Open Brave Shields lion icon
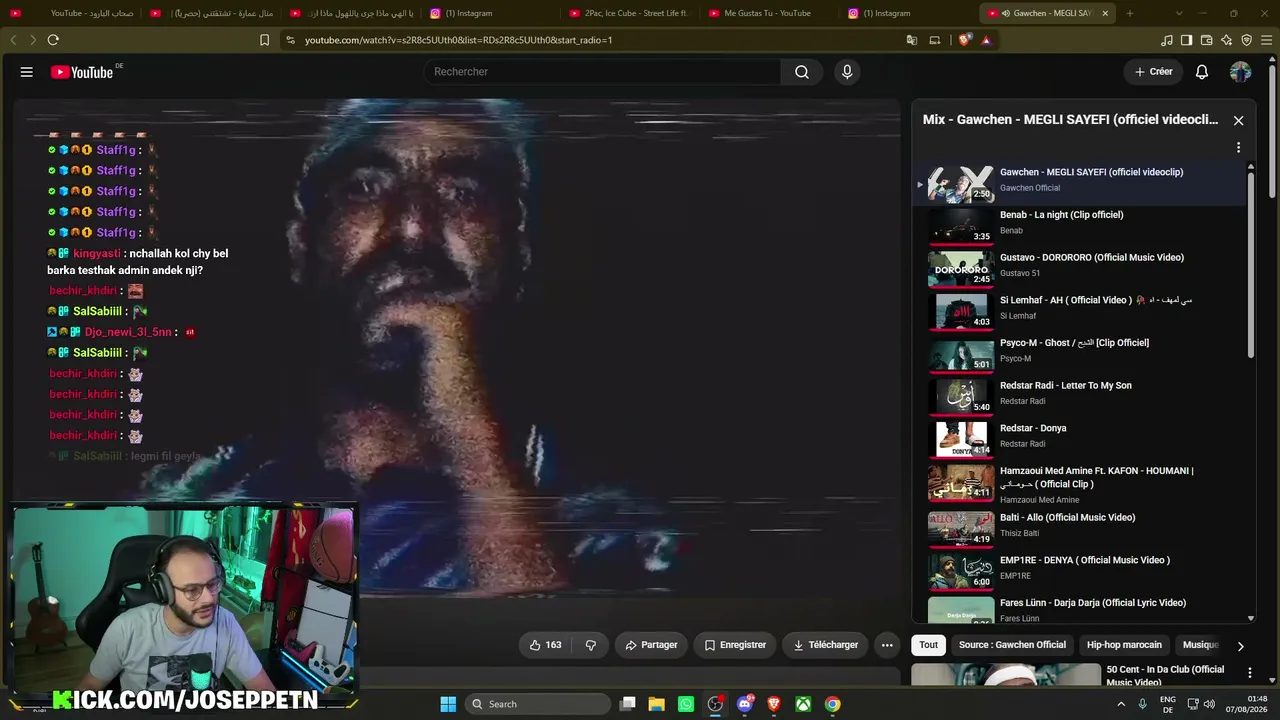This screenshot has width=1280, height=720. pos(964,40)
